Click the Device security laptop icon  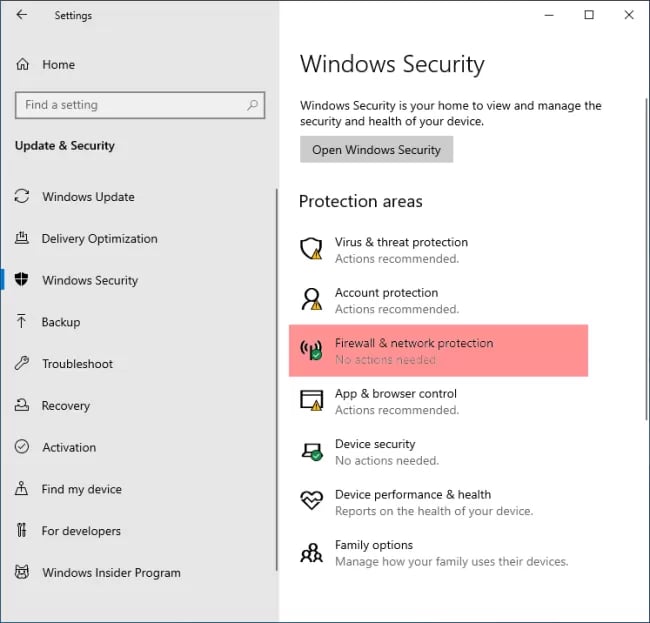pos(312,451)
